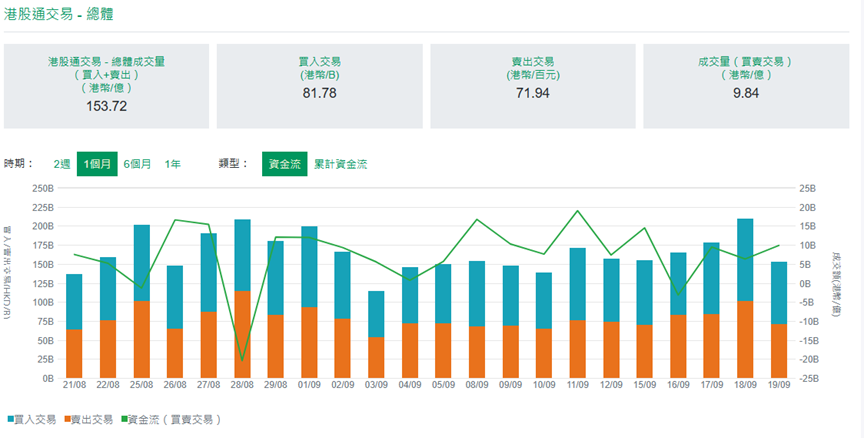The image size is (864, 438).
Task: Click the 賣出交易 card showing 71.94
Action: pos(532,86)
